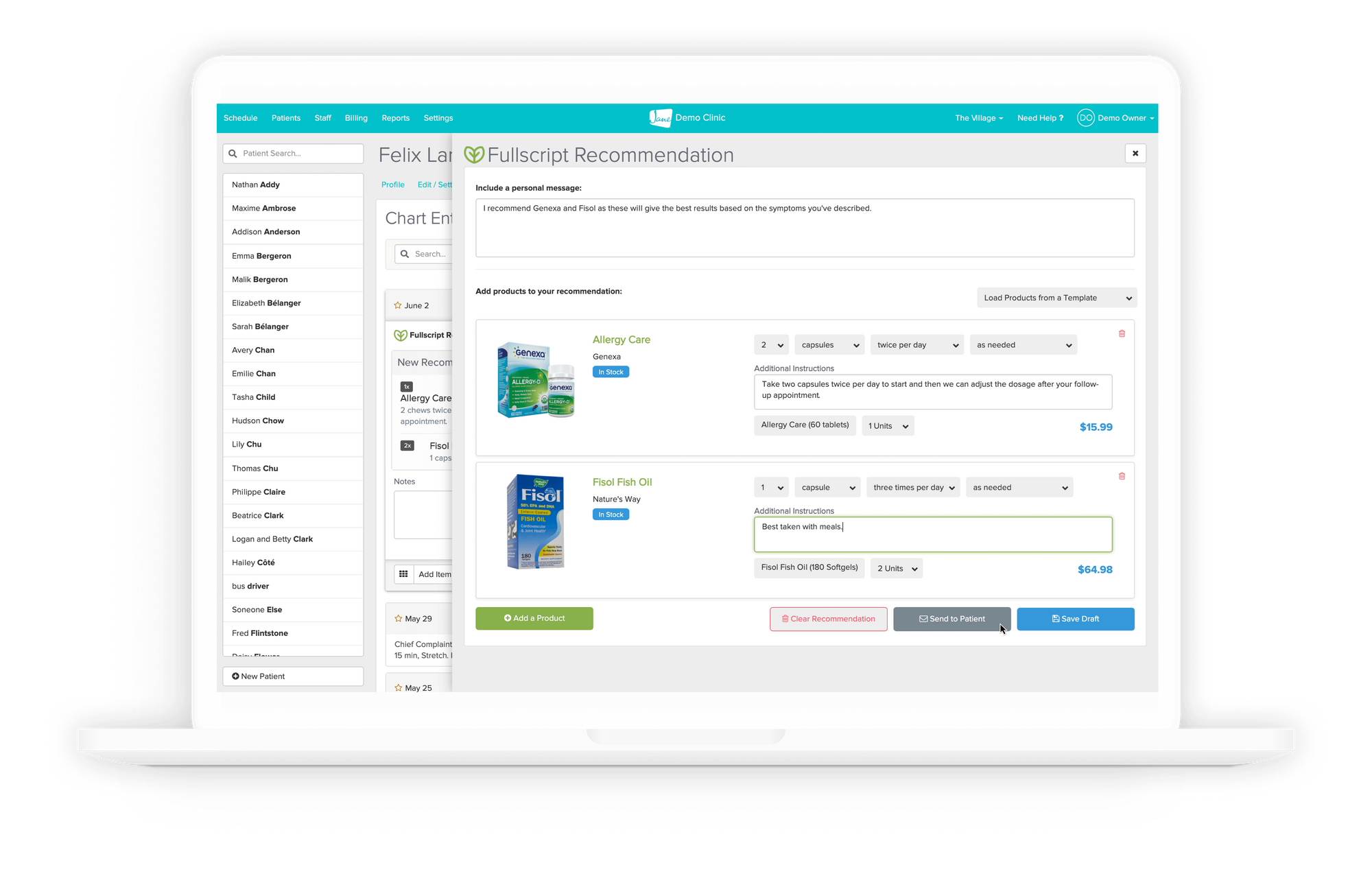Open The Village location menu

[x=979, y=118]
